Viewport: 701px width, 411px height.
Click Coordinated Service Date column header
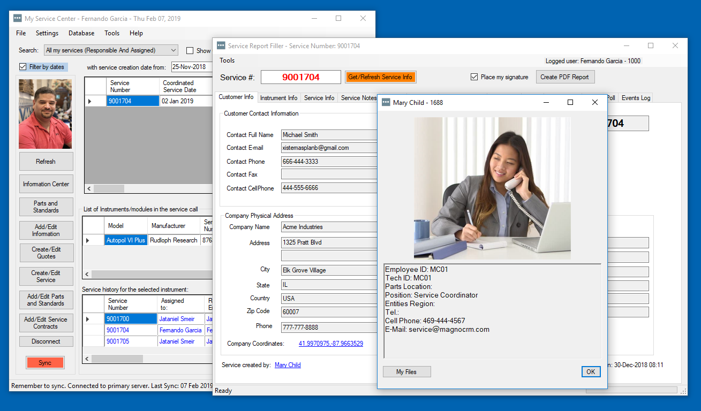pyautogui.click(x=186, y=86)
